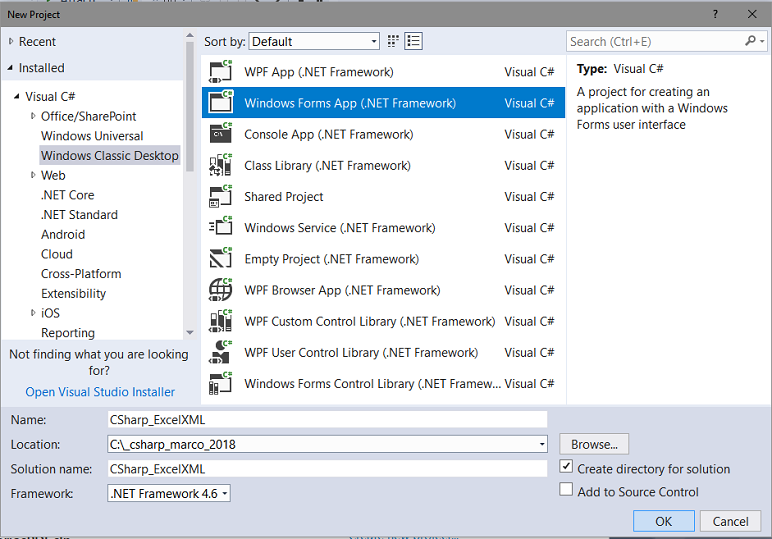Select Extensibility category
The width and height of the screenshot is (772, 539).
coord(73,293)
